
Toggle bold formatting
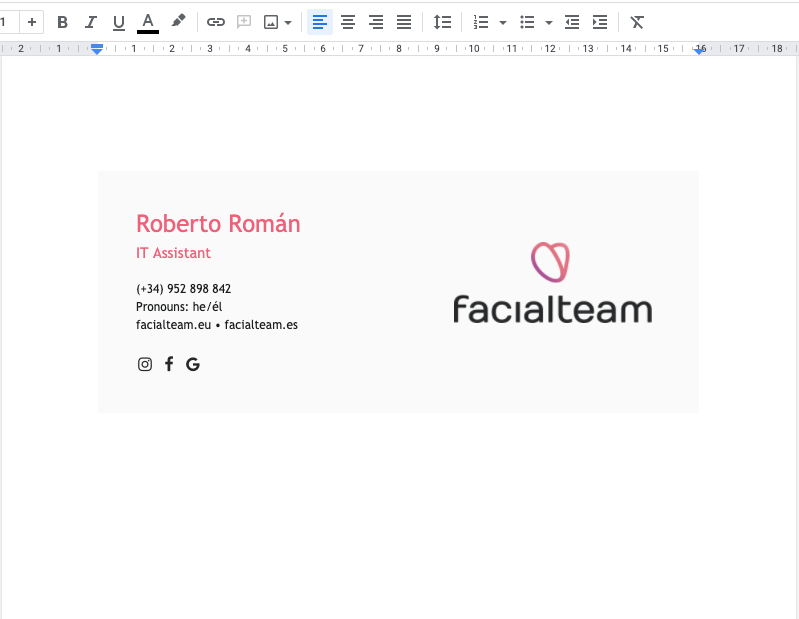[62, 22]
